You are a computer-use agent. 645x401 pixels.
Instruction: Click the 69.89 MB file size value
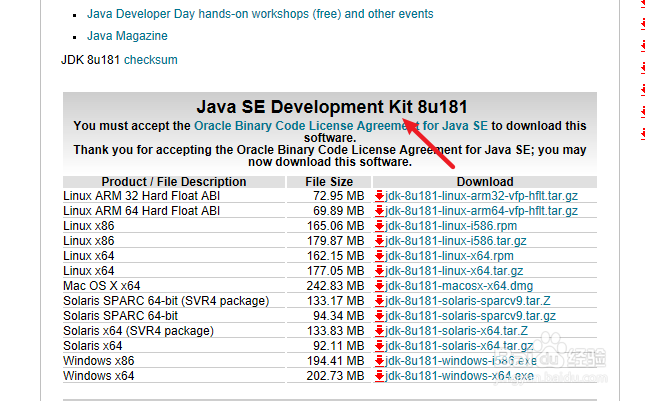click(339, 211)
